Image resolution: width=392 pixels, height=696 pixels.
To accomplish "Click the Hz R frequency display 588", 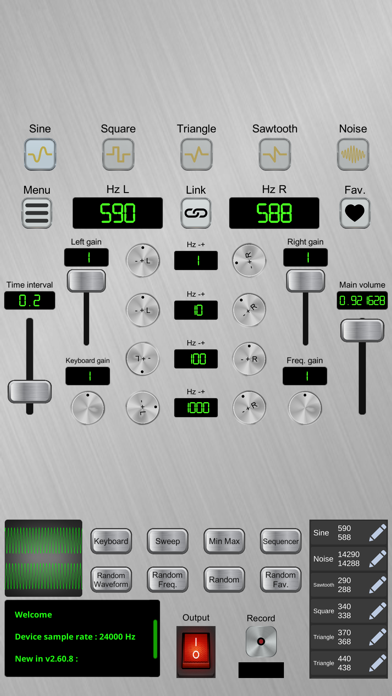I will (x=274, y=213).
